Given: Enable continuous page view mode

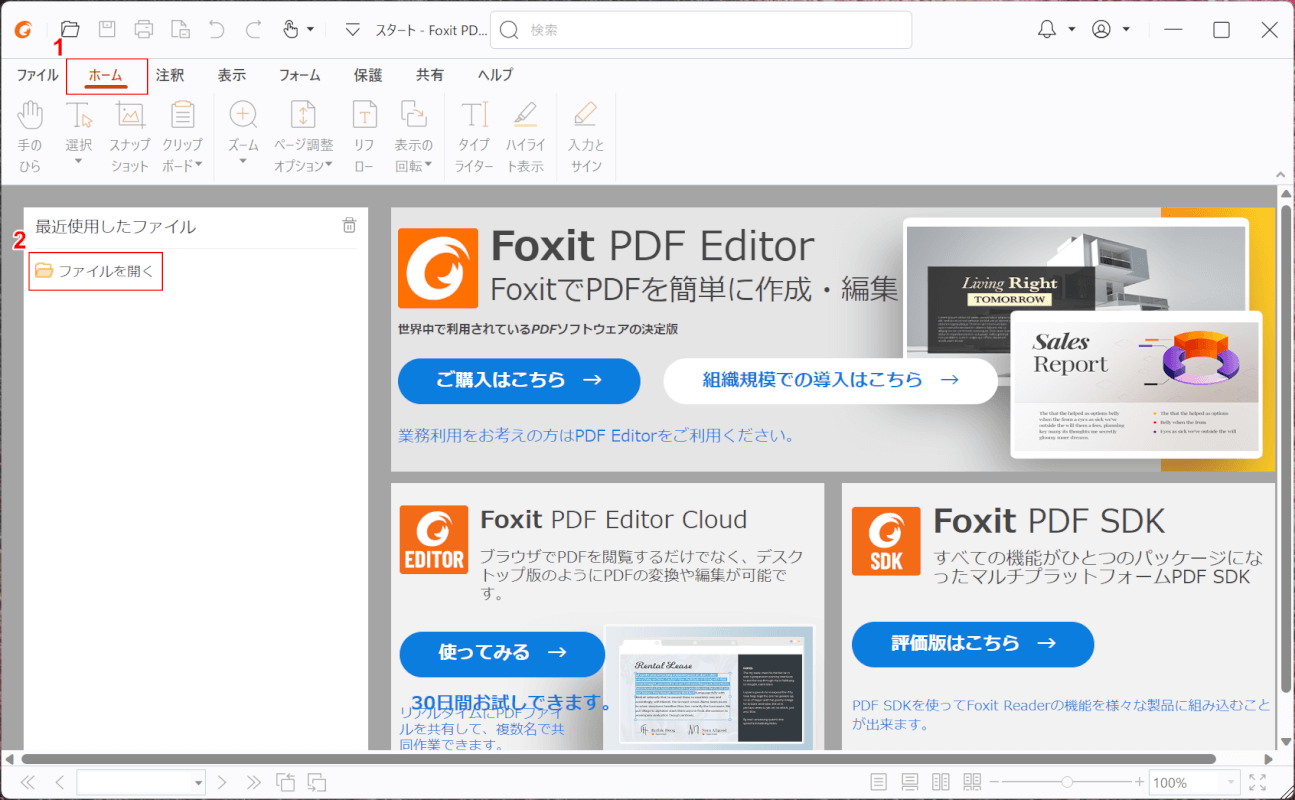Looking at the screenshot, I should click(910, 782).
